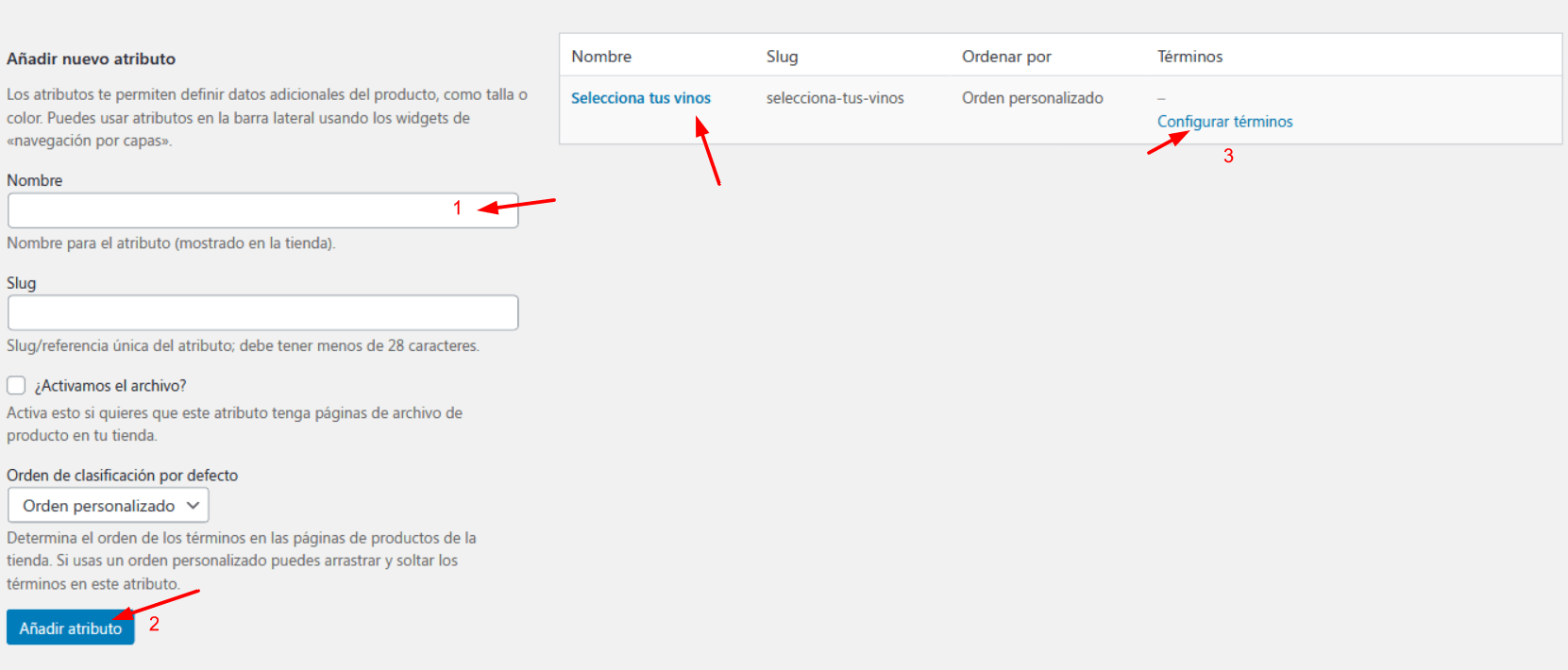Click the Configurar términos link
The image size is (1568, 670).
click(1224, 122)
